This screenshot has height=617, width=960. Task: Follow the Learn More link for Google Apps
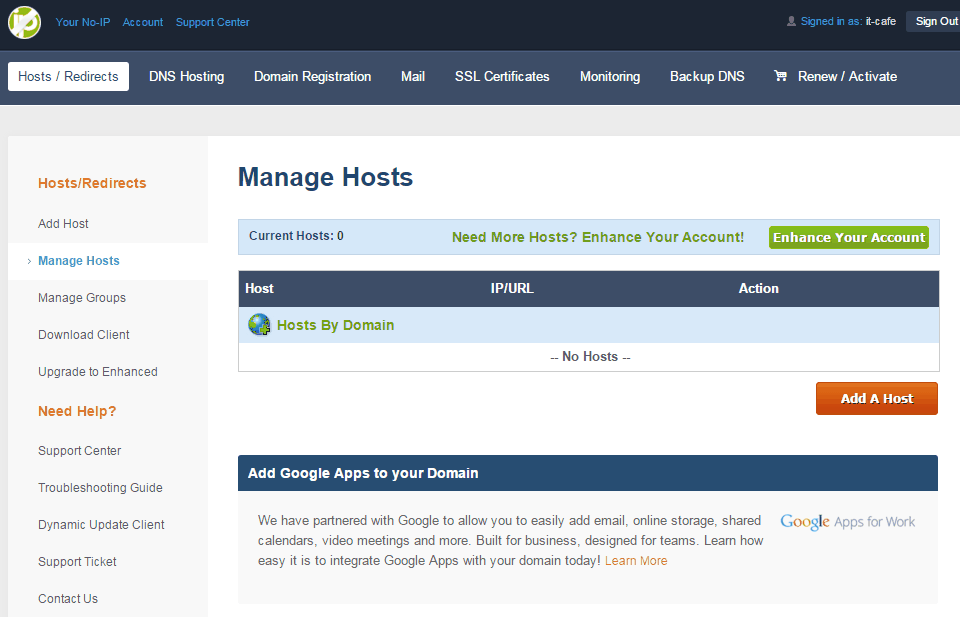point(636,561)
